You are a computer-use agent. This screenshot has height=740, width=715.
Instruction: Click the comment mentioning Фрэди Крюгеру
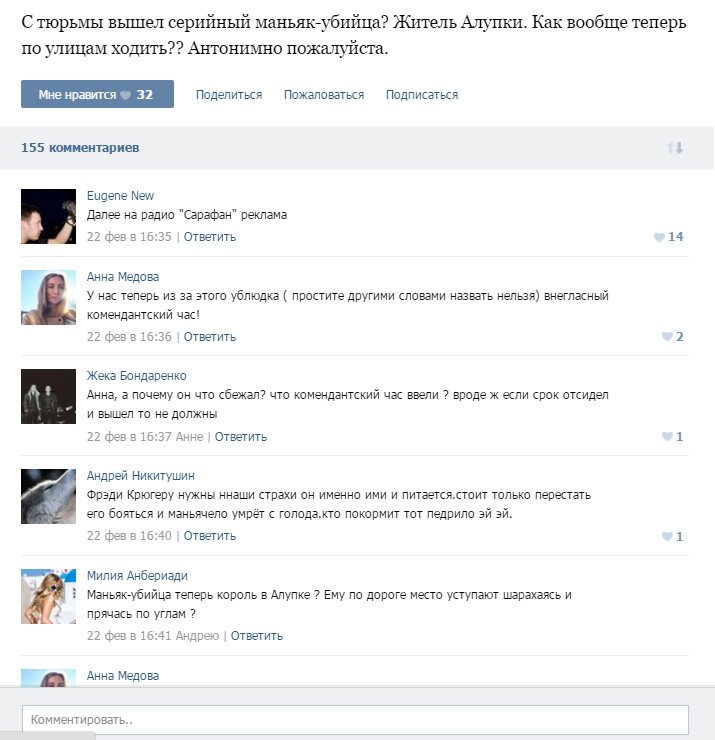[x=339, y=504]
